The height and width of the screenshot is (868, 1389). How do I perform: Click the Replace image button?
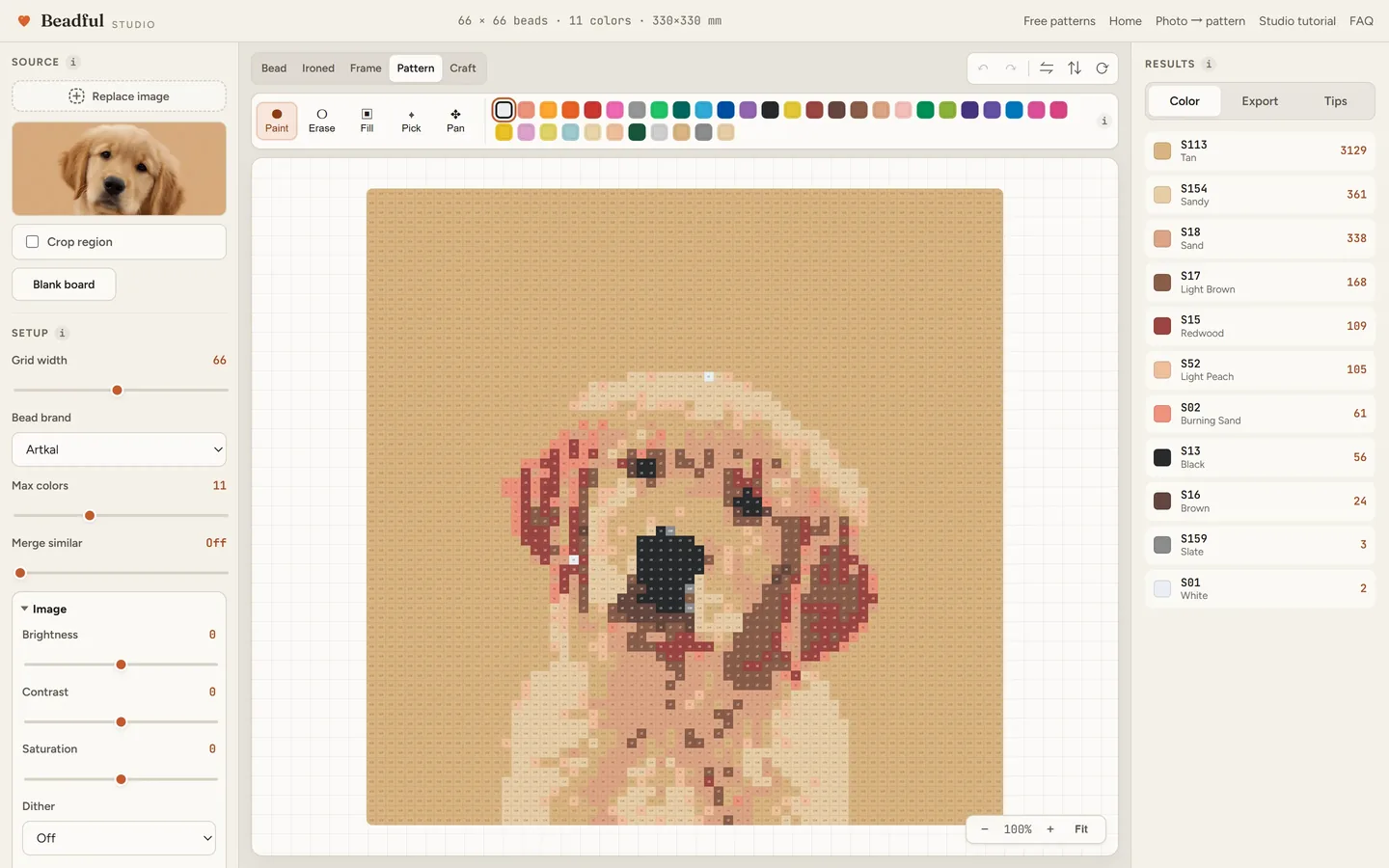[119, 96]
